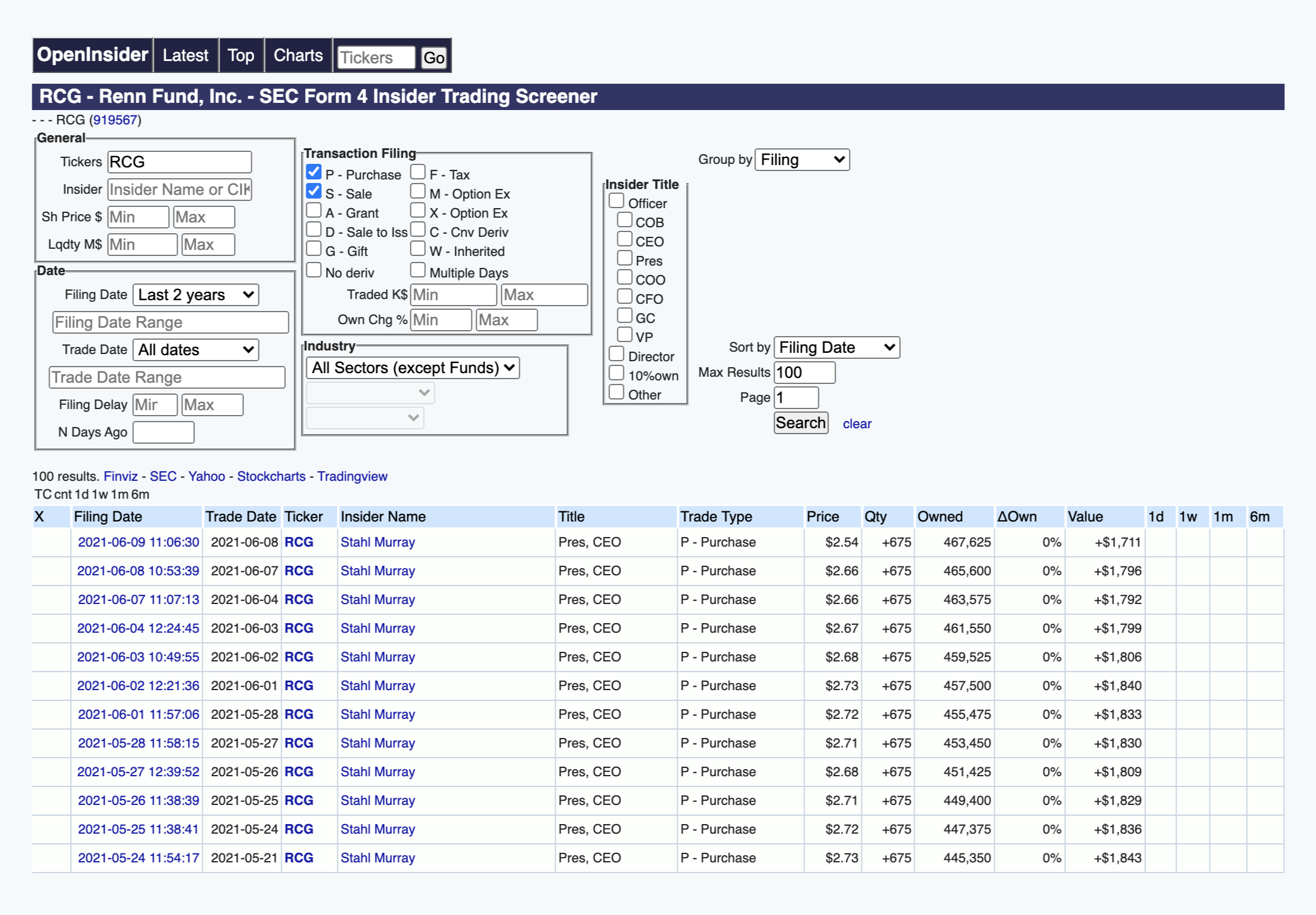Open the OpenInsider home link
Screen dimensions: 1316x915
point(92,55)
